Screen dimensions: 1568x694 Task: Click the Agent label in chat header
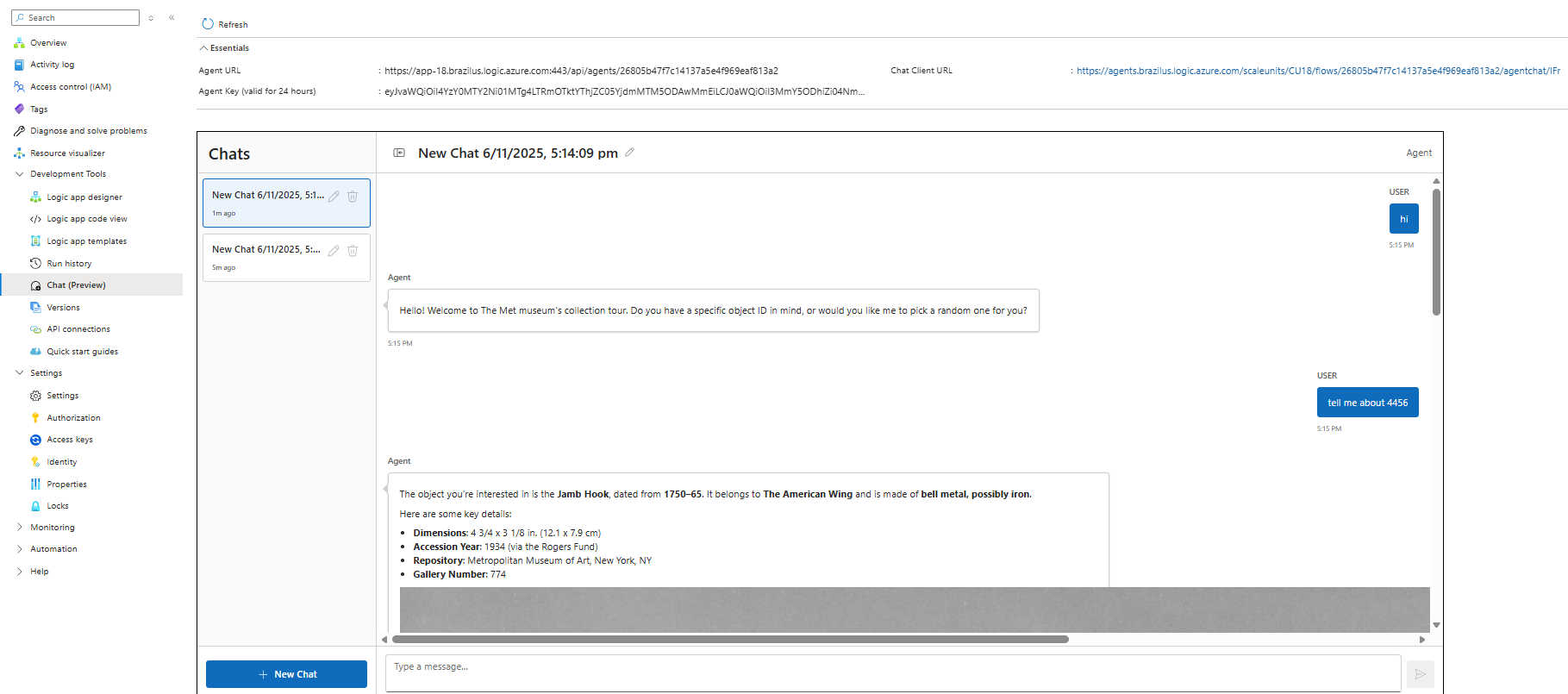point(1419,153)
